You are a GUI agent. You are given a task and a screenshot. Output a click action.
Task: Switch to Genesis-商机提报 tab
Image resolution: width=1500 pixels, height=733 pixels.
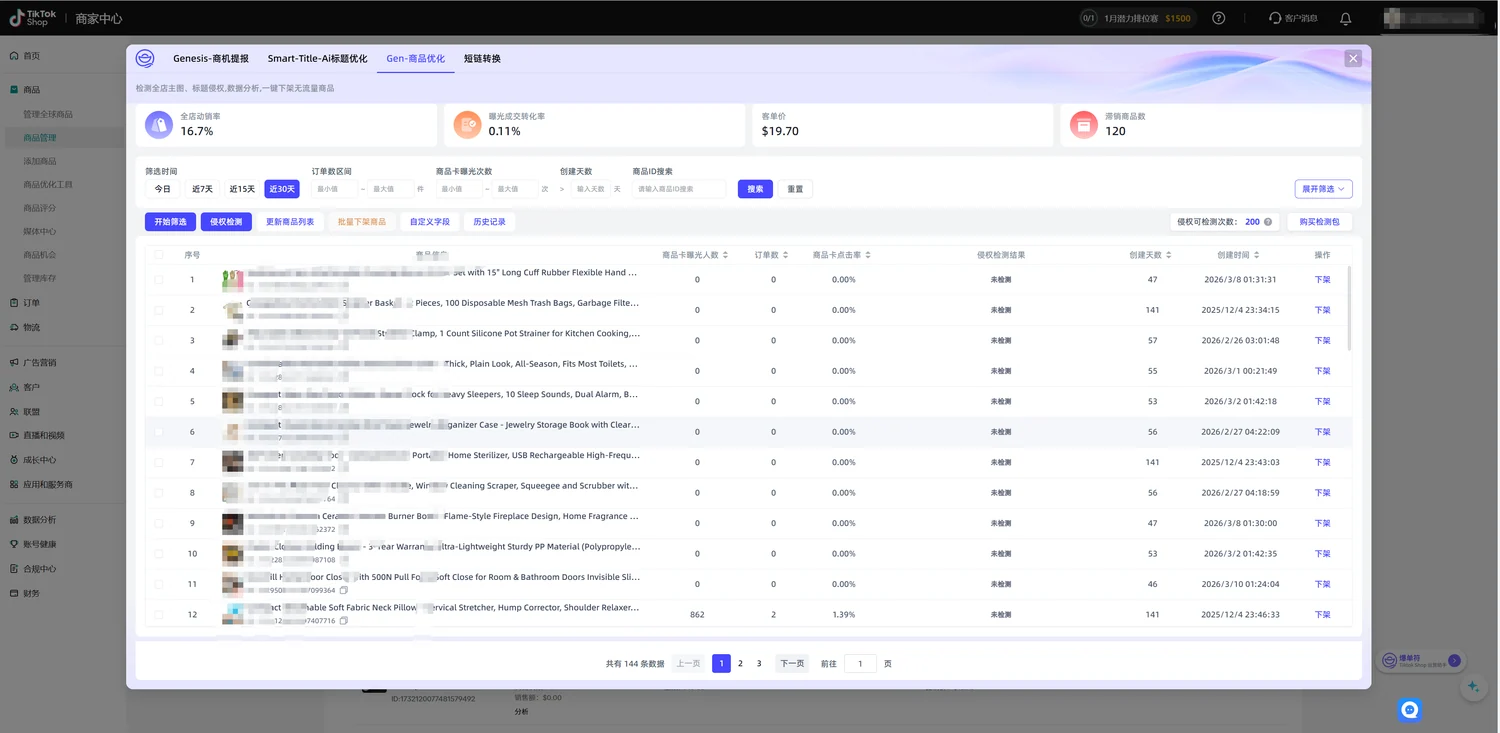(x=211, y=59)
